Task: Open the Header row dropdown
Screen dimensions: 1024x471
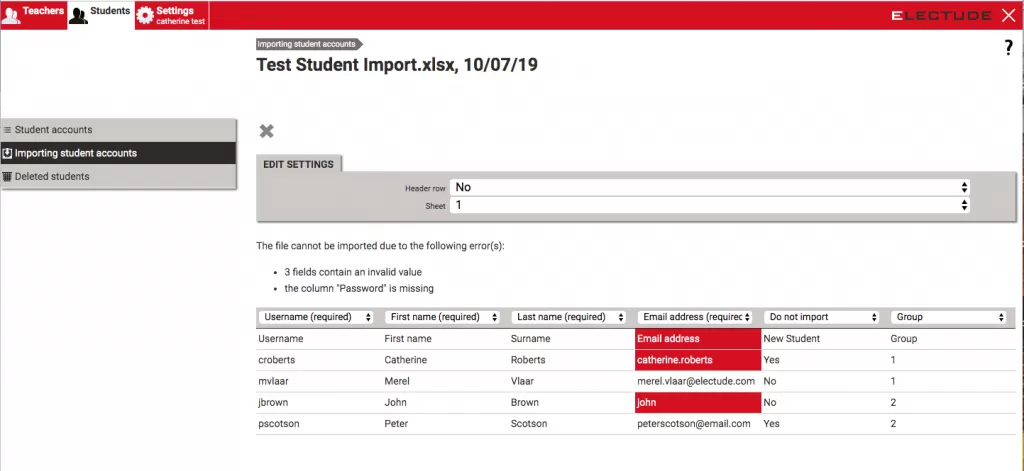Action: [710, 187]
